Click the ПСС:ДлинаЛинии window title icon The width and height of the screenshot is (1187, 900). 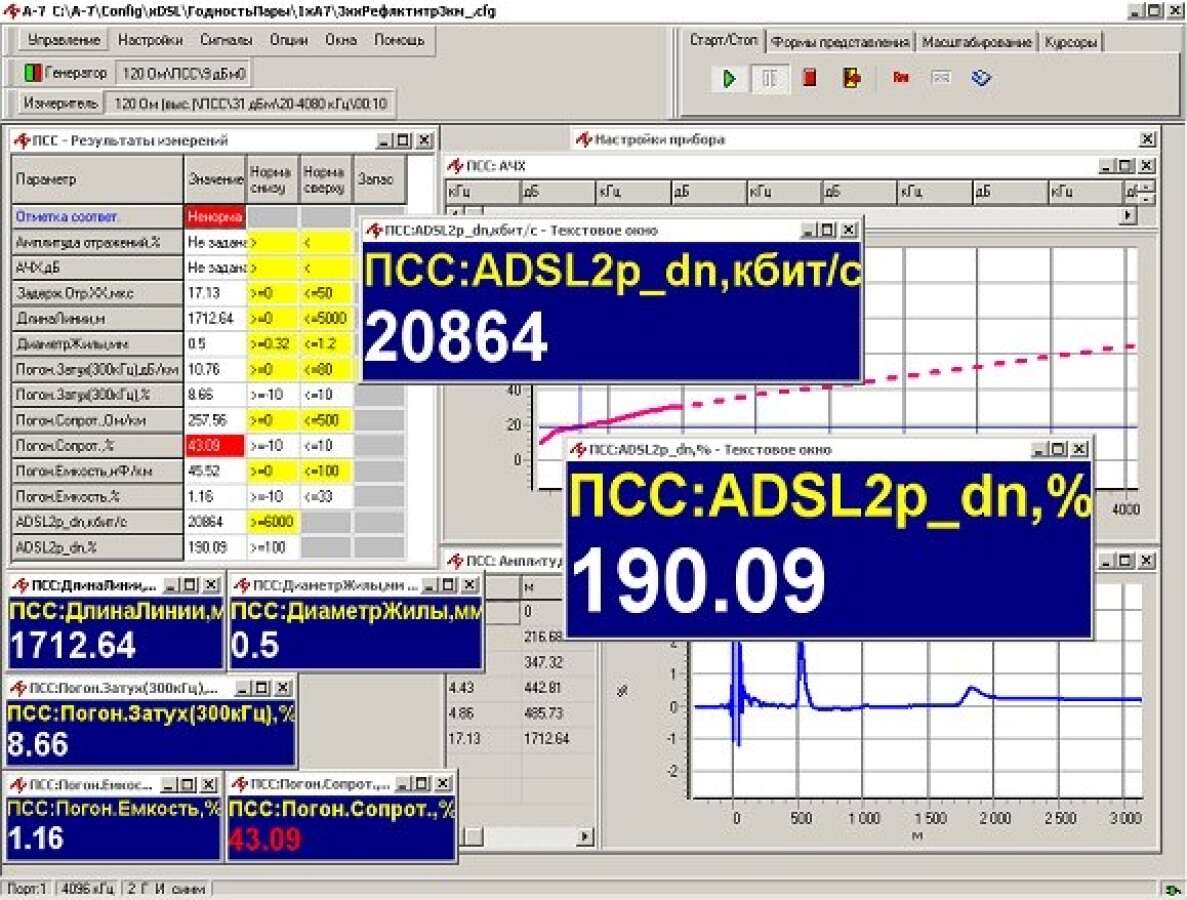point(20,585)
